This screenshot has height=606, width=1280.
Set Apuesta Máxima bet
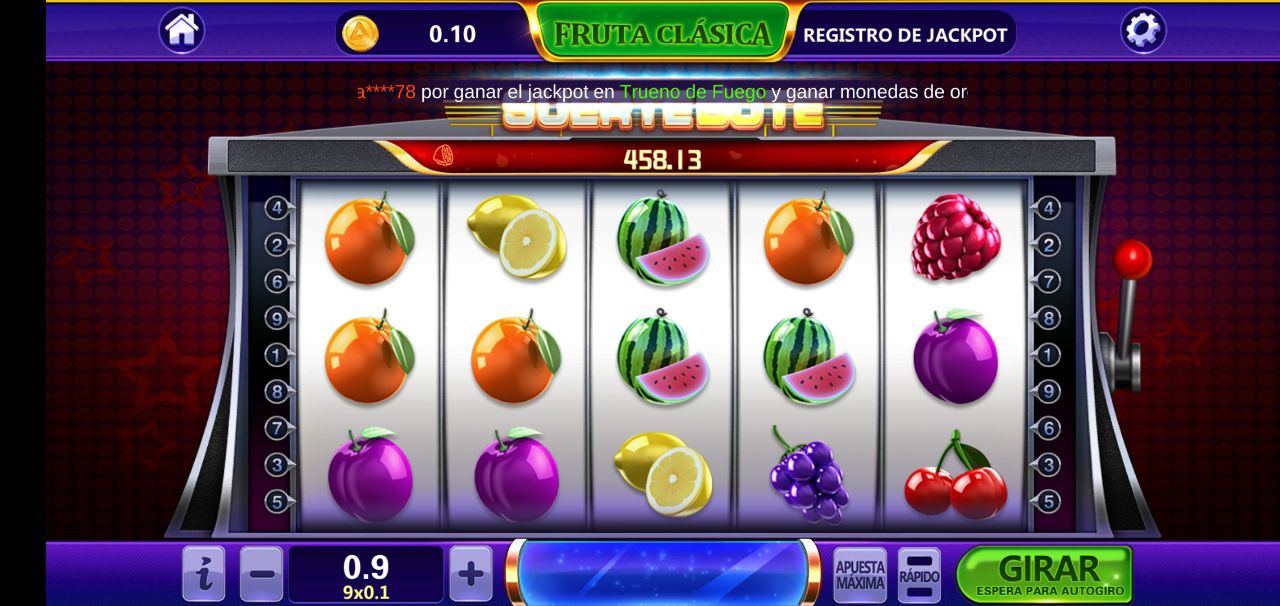point(860,575)
